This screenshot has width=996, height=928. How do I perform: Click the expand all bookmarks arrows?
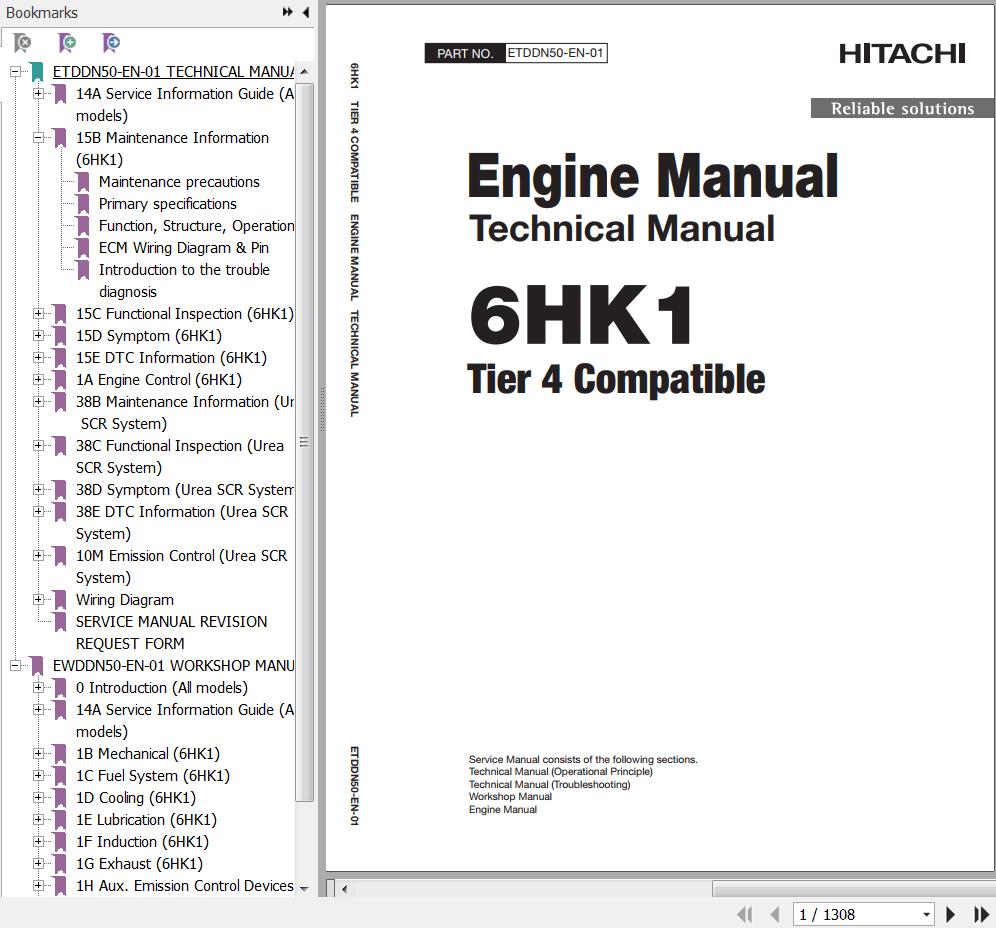(x=288, y=12)
